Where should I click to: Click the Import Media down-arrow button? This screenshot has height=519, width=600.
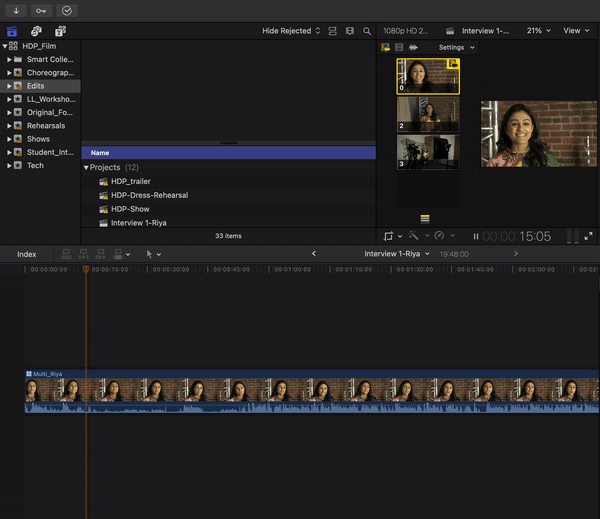(16, 10)
